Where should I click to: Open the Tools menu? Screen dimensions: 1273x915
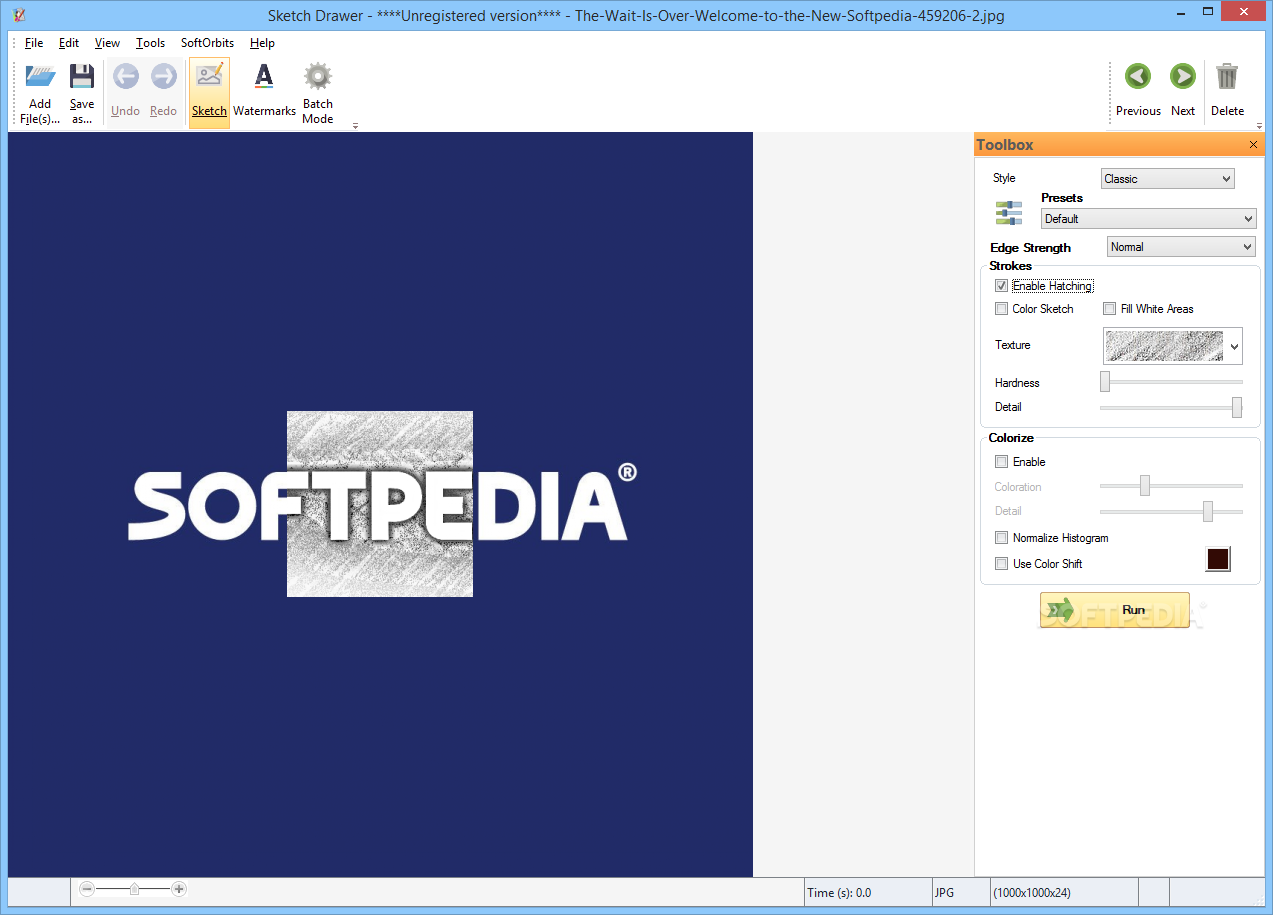click(150, 43)
